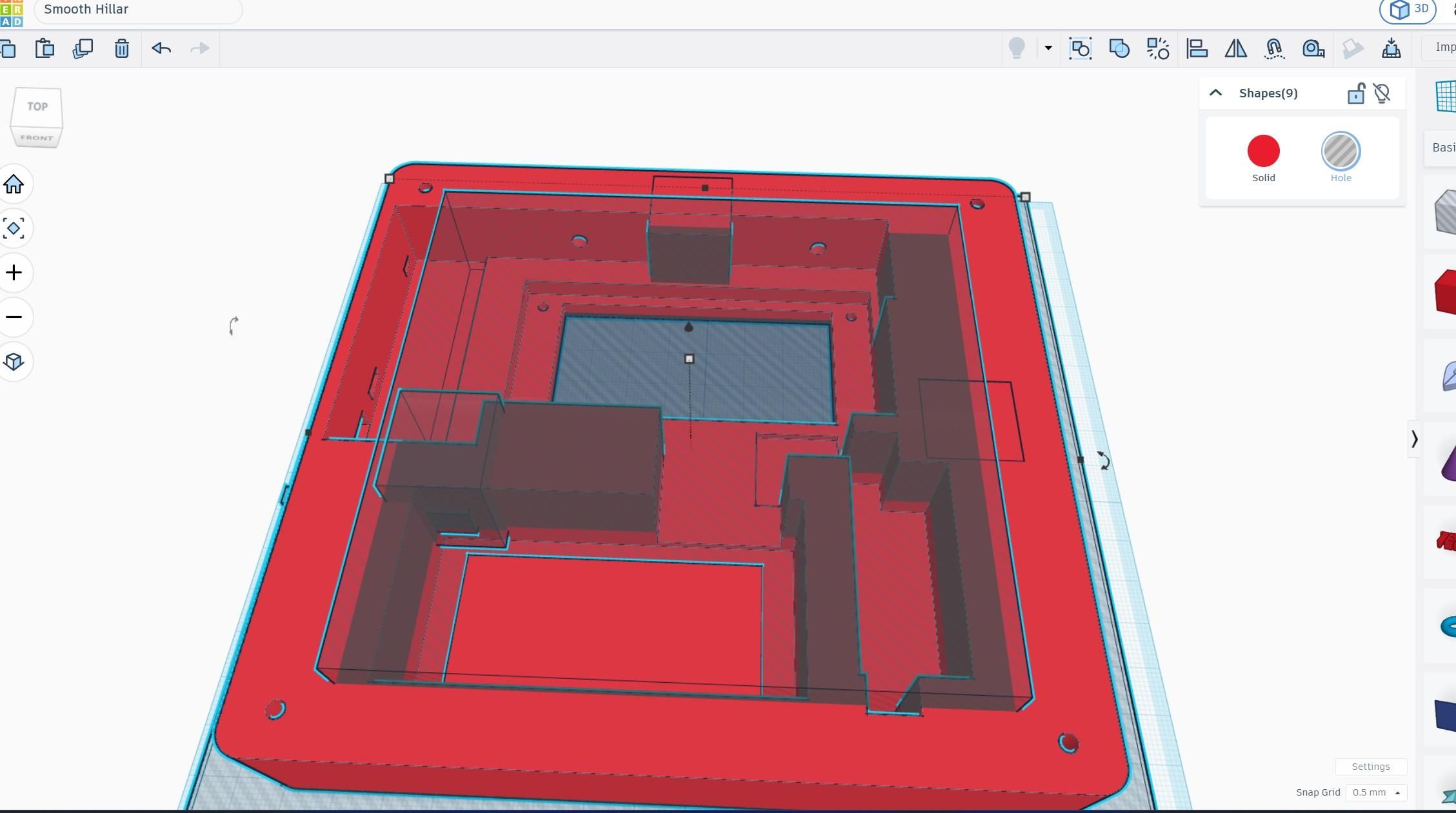
Task: Click the curved rotate handle left of model
Action: click(234, 326)
